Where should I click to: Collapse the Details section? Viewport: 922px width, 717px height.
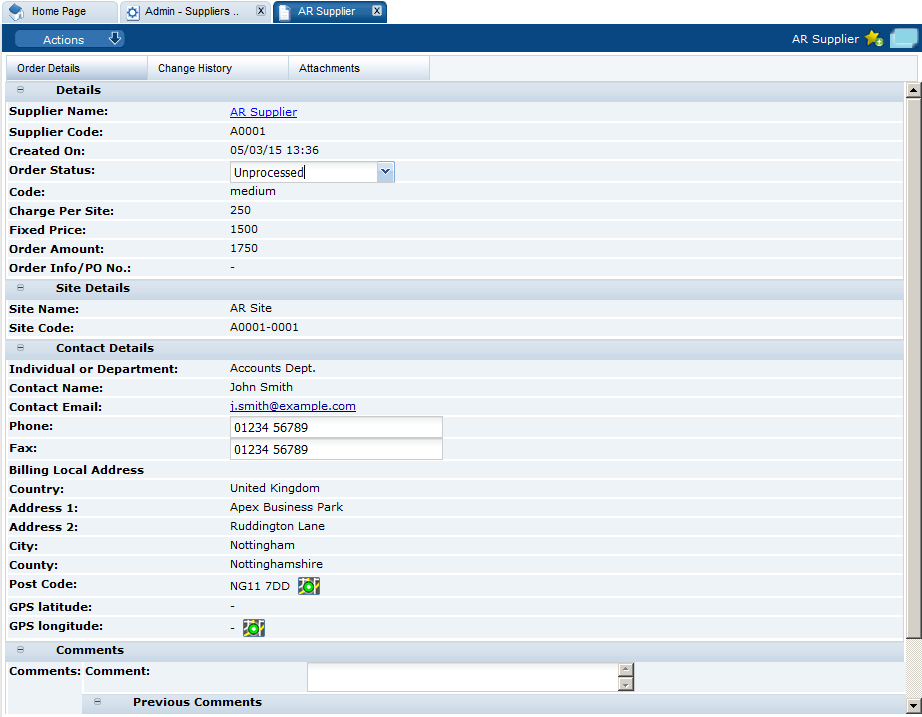(x=20, y=89)
